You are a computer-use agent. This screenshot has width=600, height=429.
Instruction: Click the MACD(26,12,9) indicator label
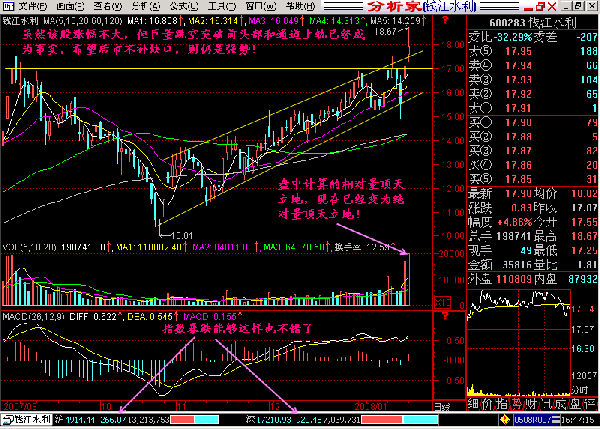[x=32, y=317]
